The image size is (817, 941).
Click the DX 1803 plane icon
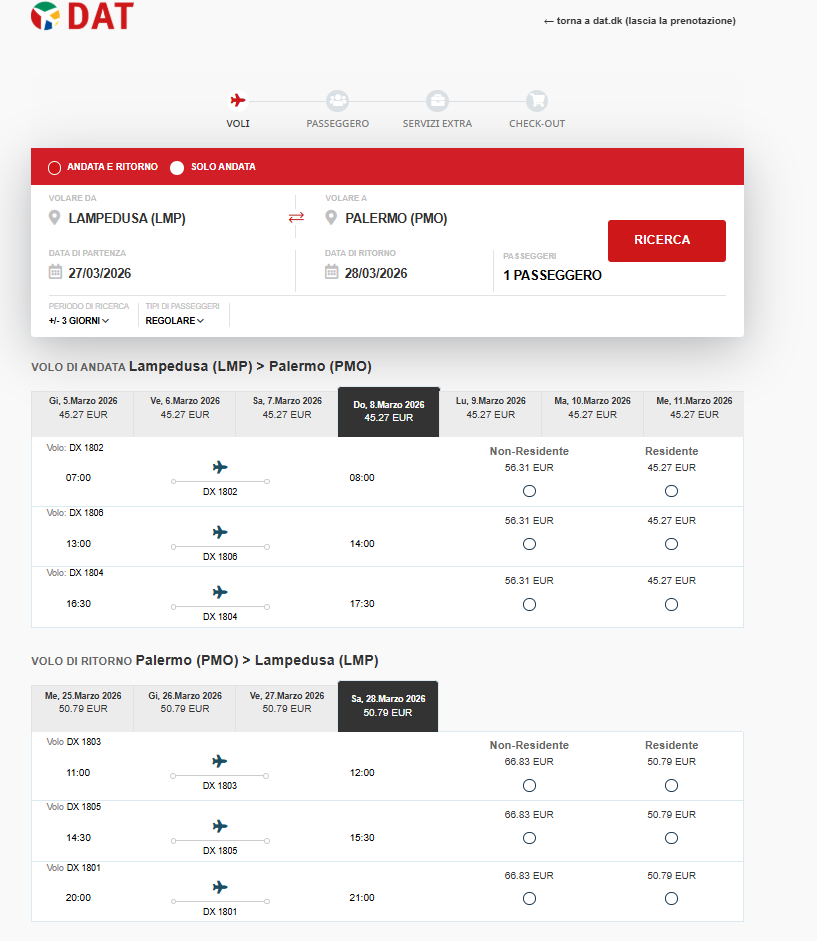pyautogui.click(x=220, y=761)
